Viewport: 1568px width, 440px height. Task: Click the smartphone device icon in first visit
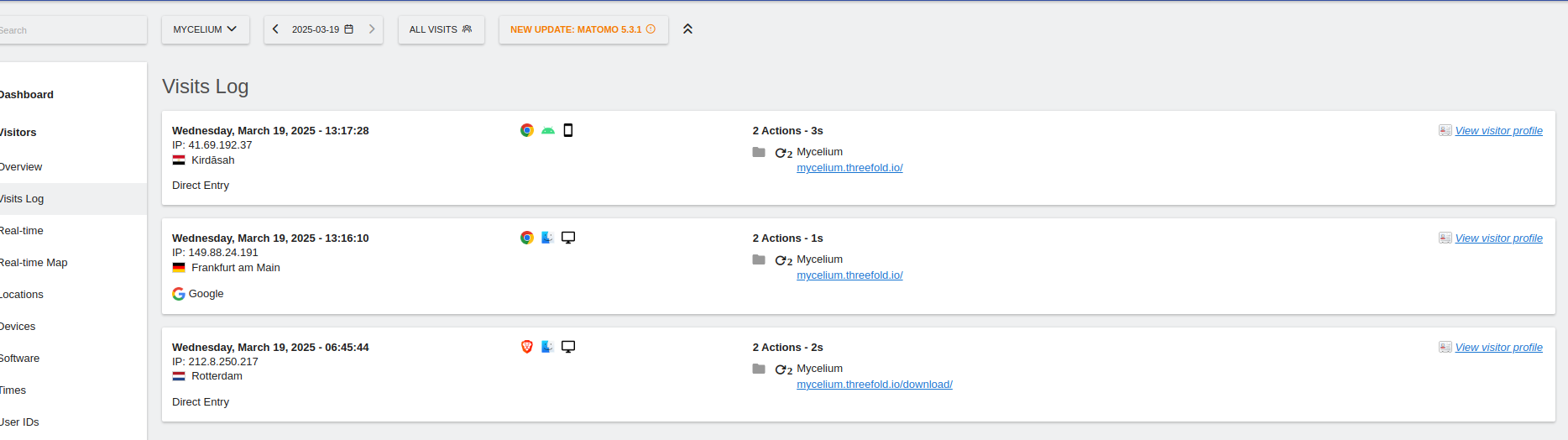(568, 130)
